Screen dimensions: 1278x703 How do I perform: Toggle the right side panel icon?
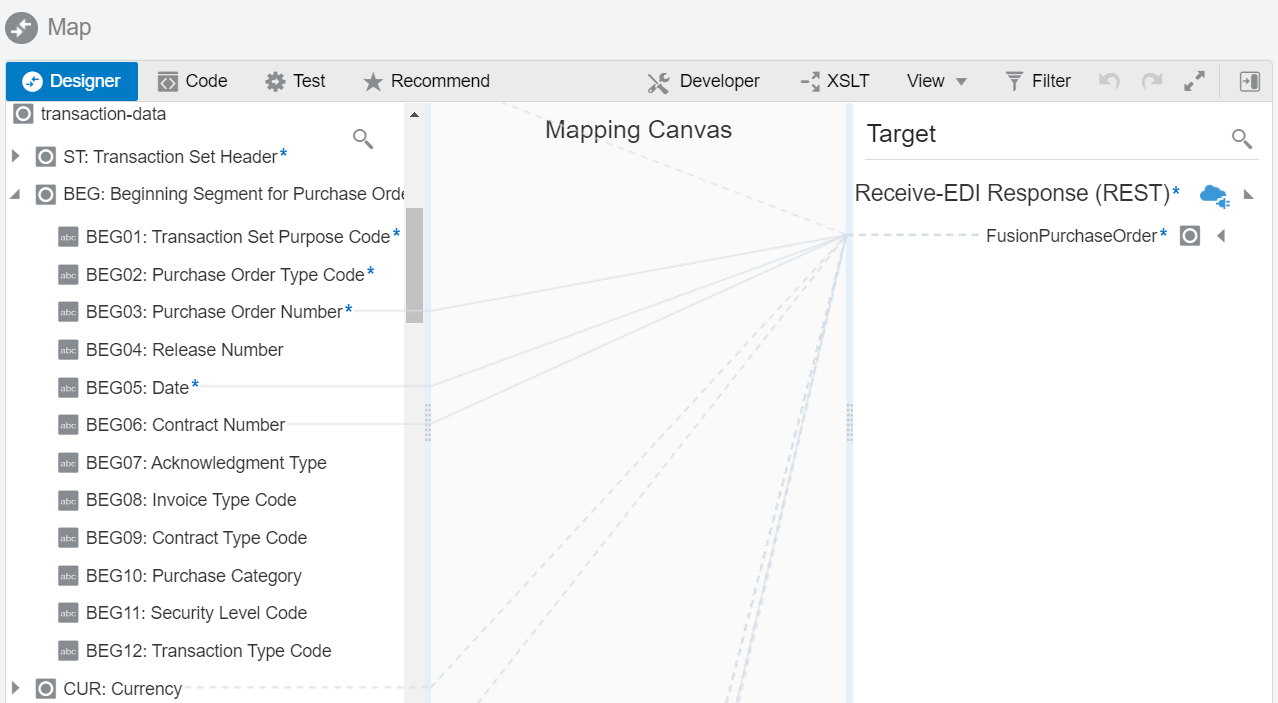click(1249, 81)
